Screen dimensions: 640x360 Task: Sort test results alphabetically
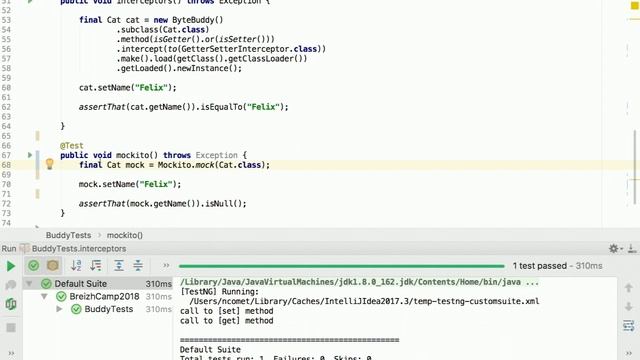point(76,266)
